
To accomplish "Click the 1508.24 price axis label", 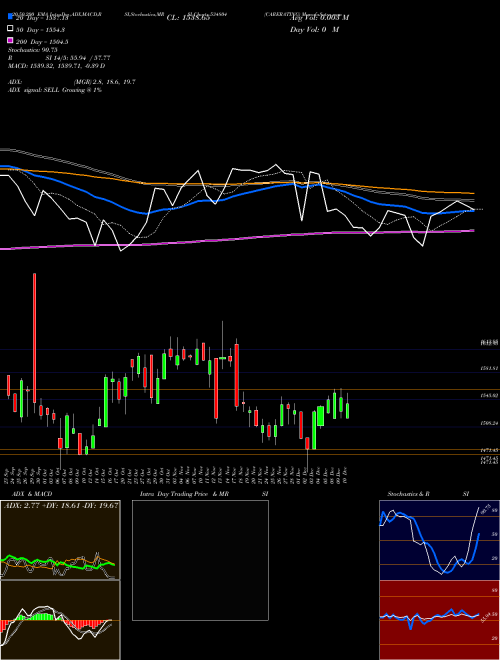I will [489, 423].
